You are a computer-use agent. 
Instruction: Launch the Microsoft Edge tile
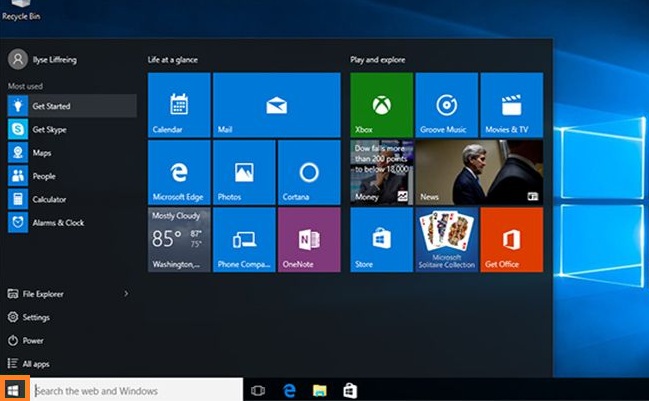click(x=179, y=172)
